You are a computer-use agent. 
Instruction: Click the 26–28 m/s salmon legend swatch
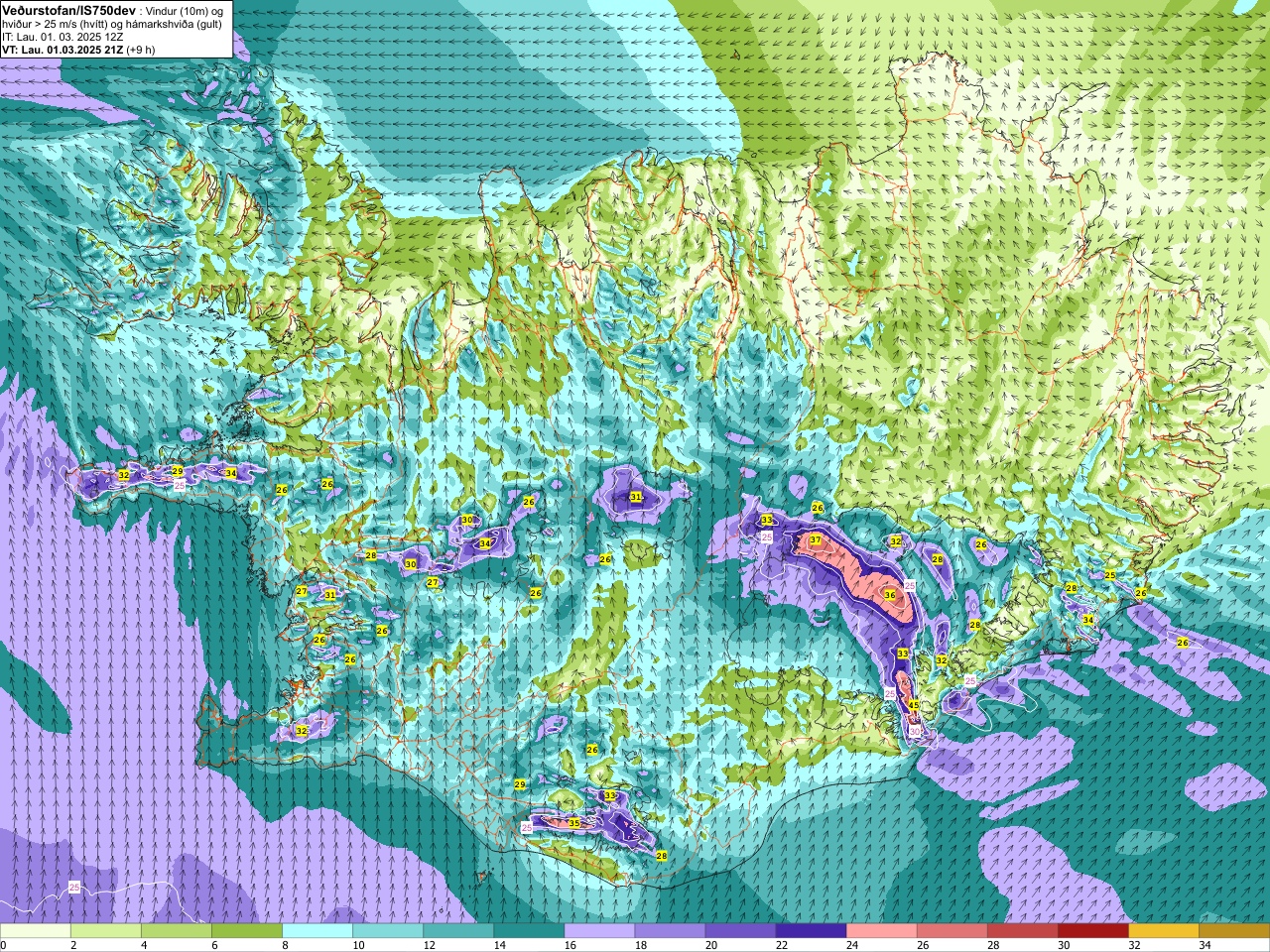point(952,931)
